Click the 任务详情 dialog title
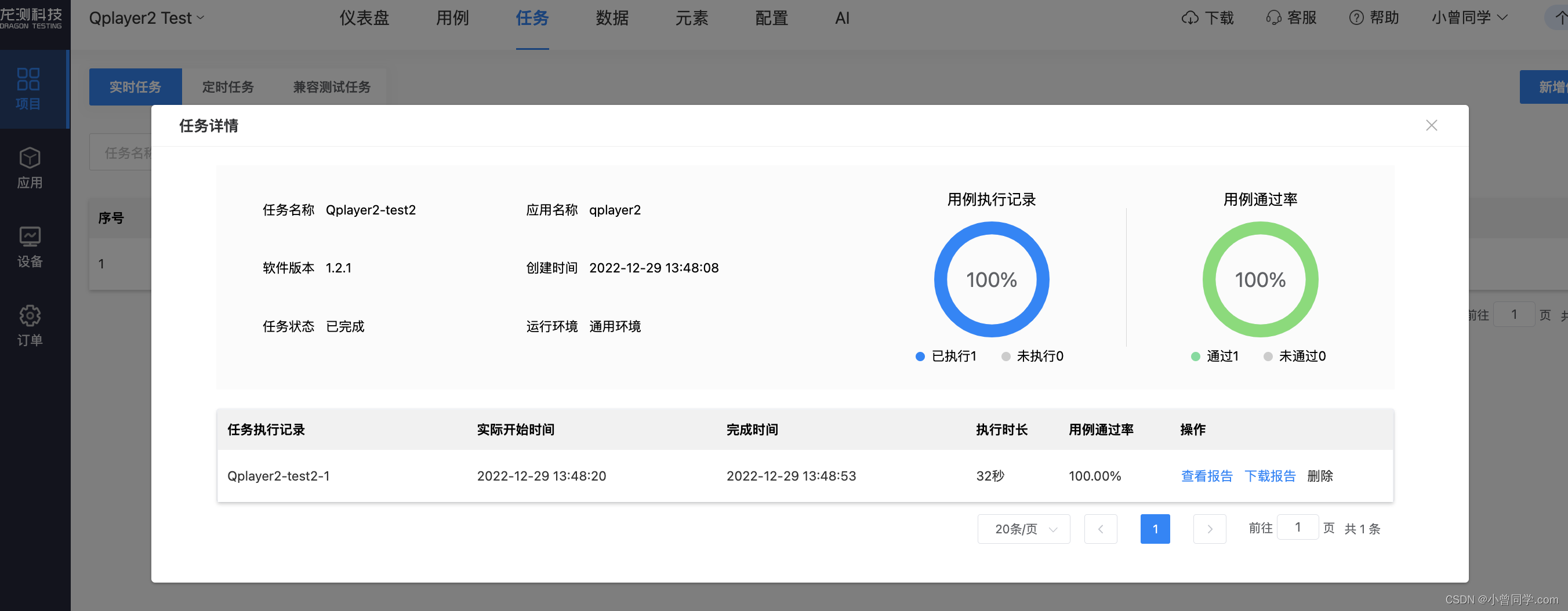Screen dimensions: 1568x611 208,125
